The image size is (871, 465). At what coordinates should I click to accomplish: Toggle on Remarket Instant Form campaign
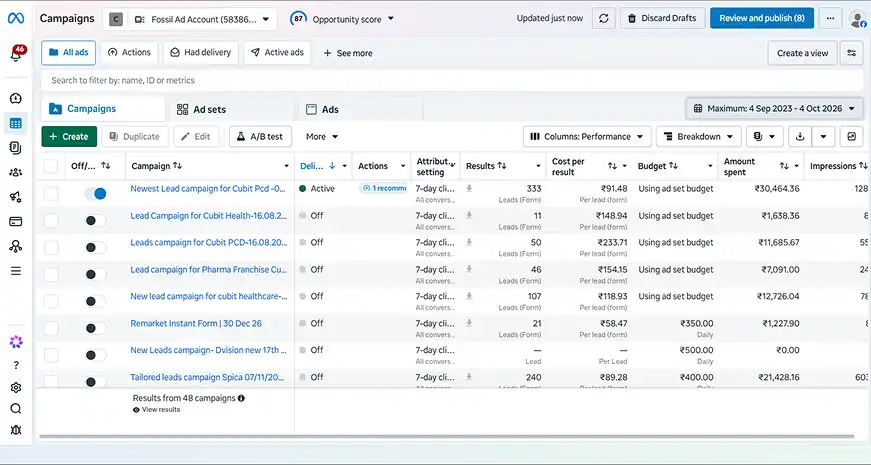[x=95, y=328]
